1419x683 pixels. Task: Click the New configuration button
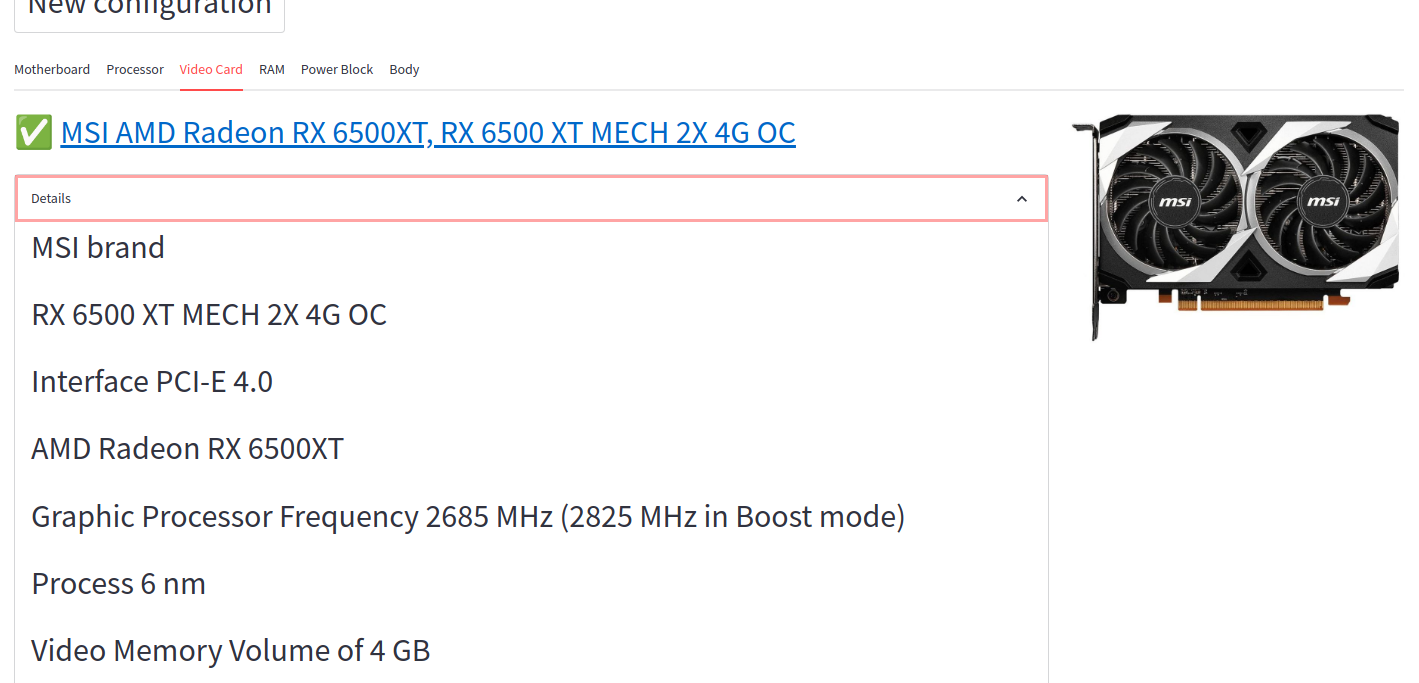(149, 10)
